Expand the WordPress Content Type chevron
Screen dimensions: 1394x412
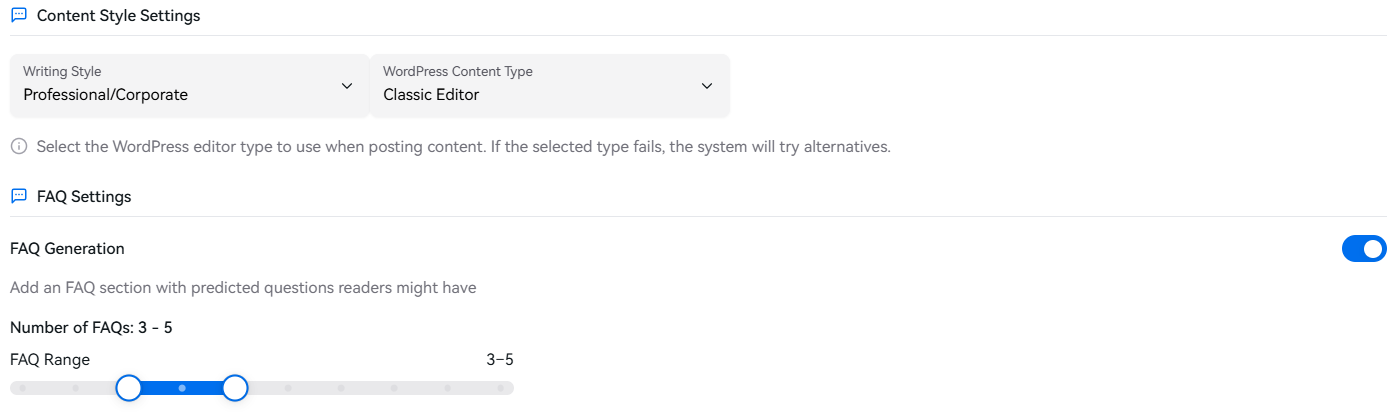pyautogui.click(x=707, y=86)
